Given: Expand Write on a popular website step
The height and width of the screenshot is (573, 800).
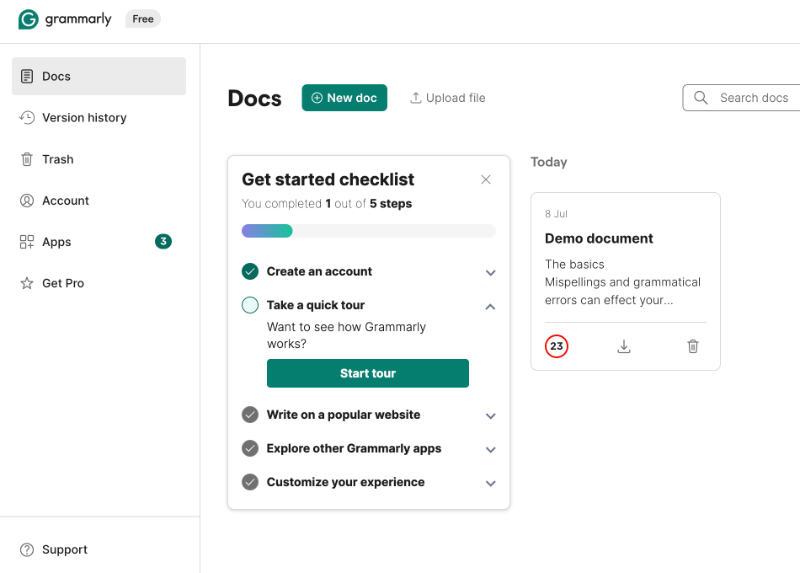Looking at the screenshot, I should (490, 416).
